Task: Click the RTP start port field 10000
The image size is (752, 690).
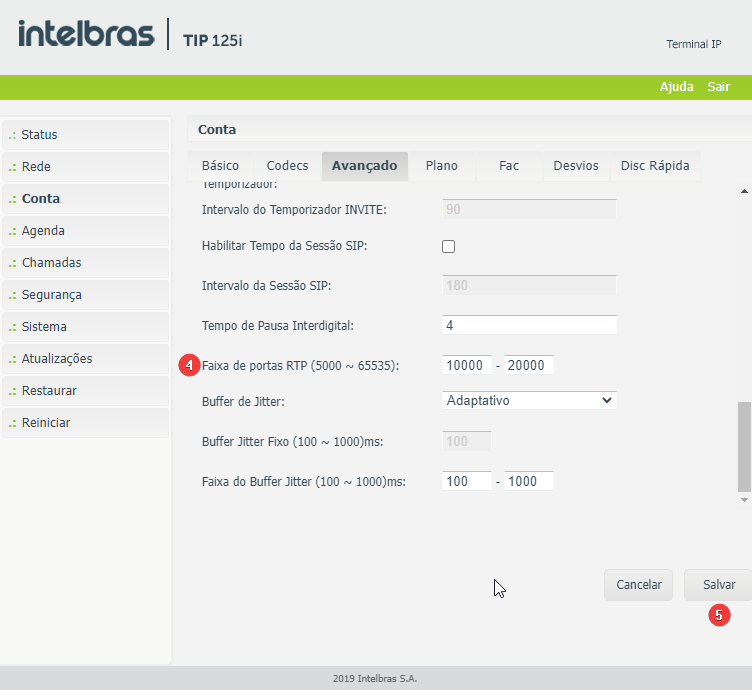Action: tap(467, 365)
